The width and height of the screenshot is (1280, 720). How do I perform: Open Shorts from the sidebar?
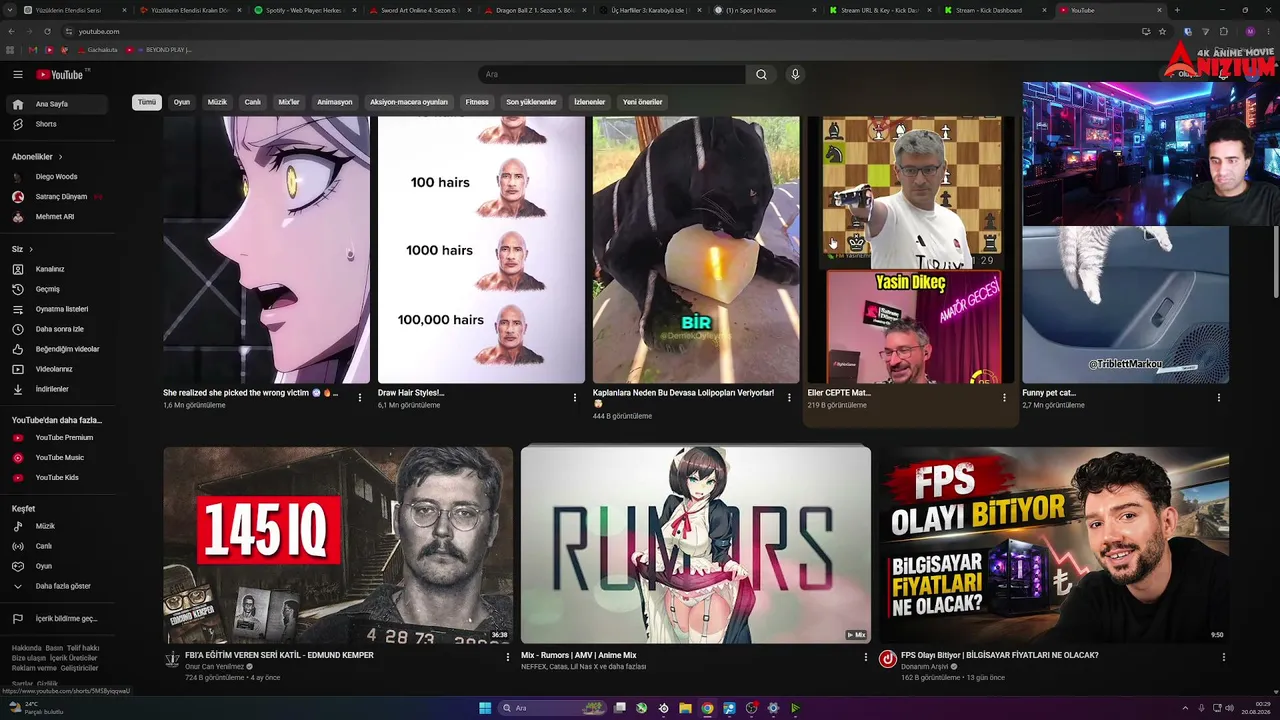[56, 124]
